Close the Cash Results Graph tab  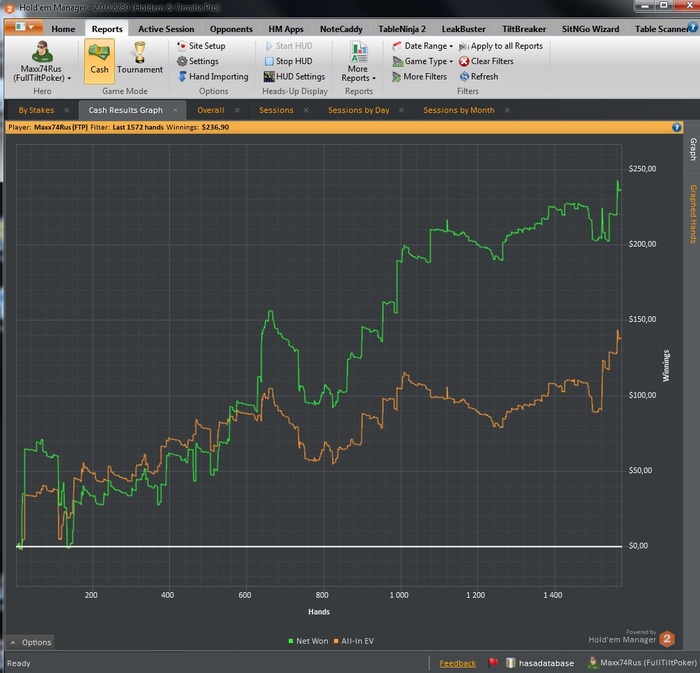point(175,110)
